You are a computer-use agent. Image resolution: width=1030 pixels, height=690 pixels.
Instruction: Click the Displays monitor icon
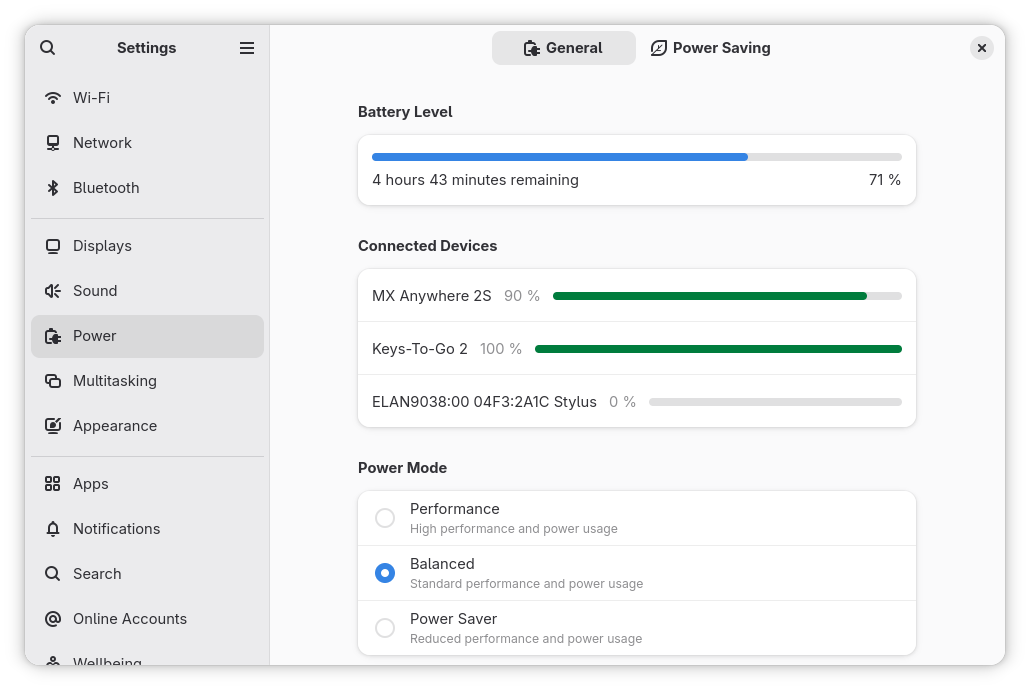pyautogui.click(x=53, y=246)
